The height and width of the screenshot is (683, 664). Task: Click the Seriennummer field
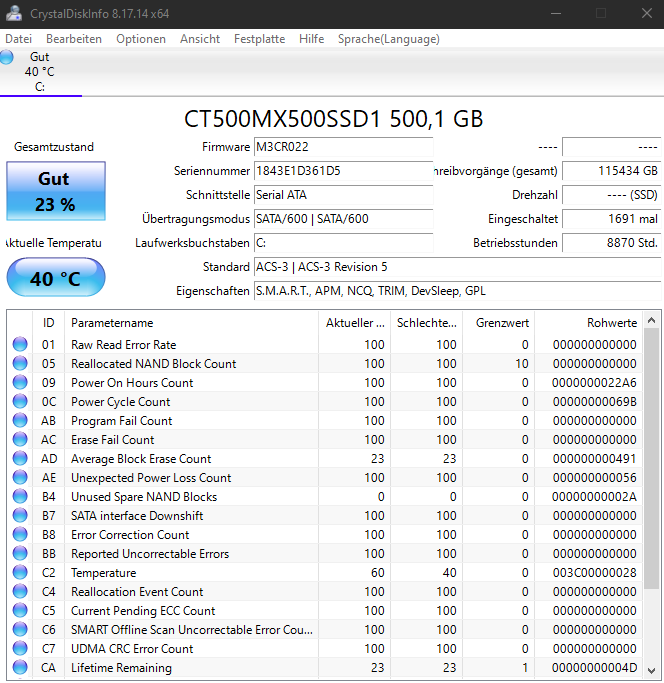343,171
